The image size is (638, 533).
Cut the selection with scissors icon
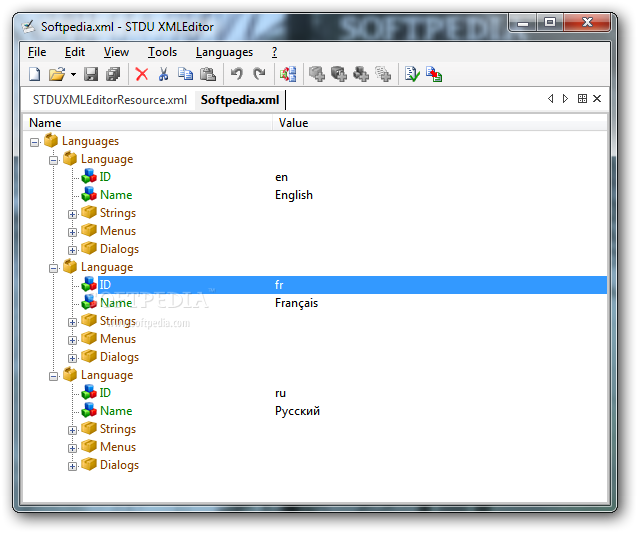[x=164, y=74]
